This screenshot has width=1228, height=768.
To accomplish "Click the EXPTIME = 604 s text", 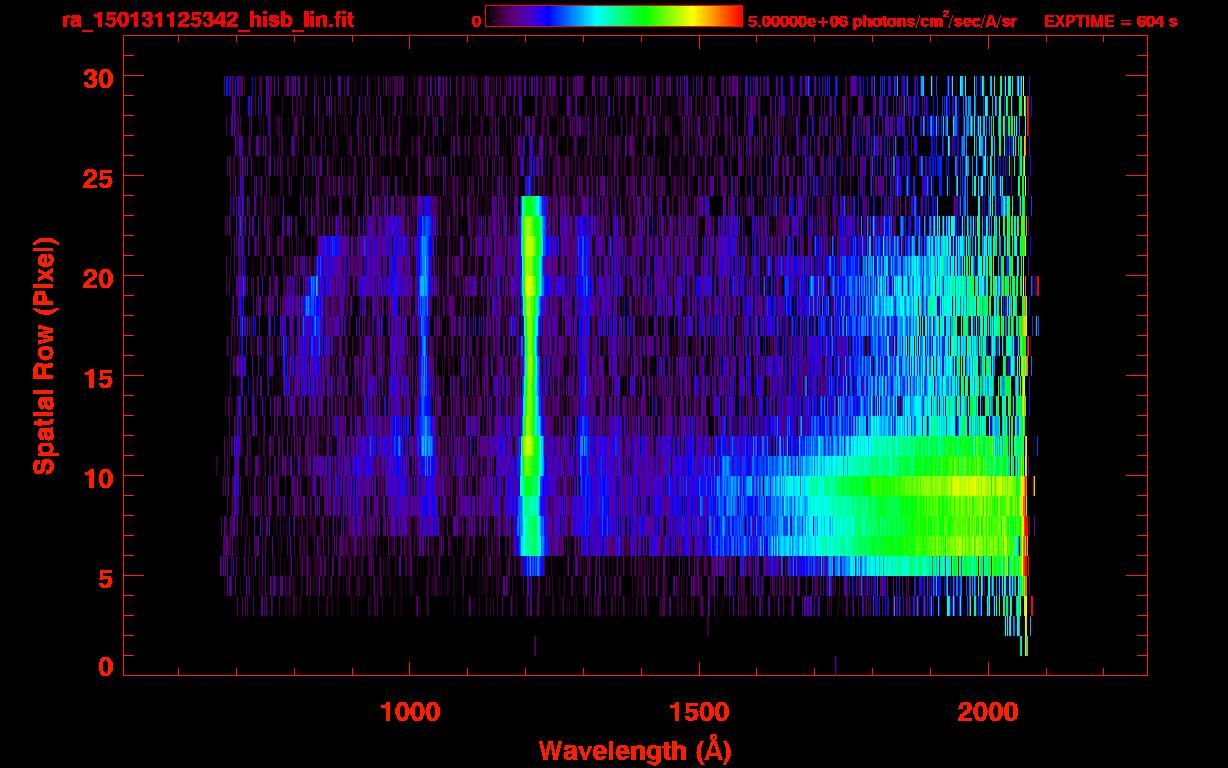I will pyautogui.click(x=1110, y=21).
